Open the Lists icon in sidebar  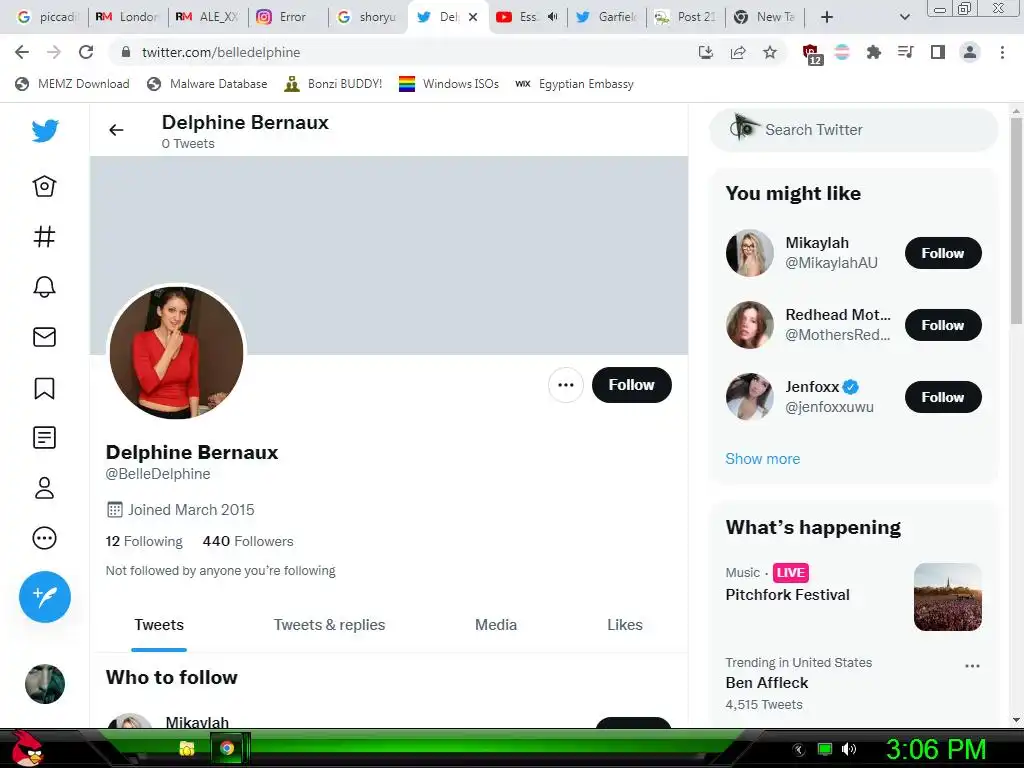click(x=44, y=438)
